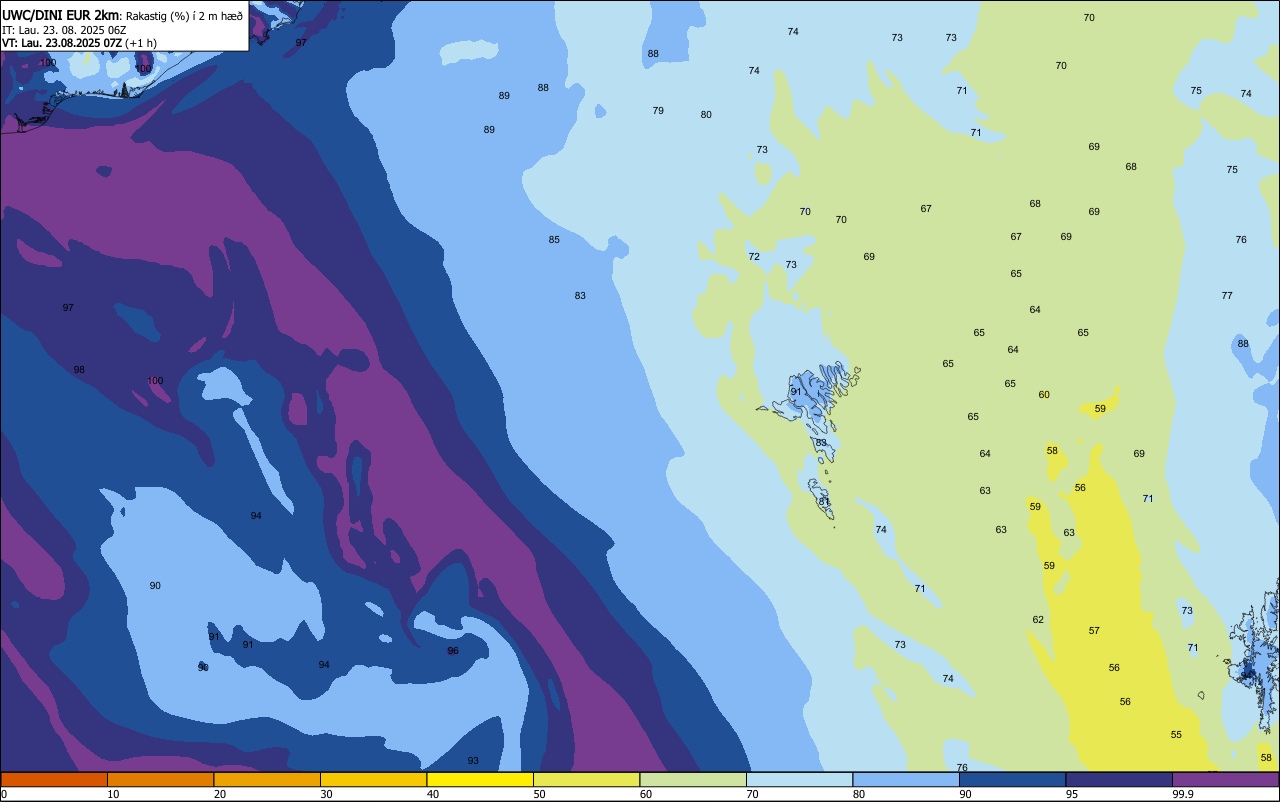Select the "IT: Lau. 23. 08. 2025 06Z" line
Viewport: 1280px width, 802px height.
(63, 29)
